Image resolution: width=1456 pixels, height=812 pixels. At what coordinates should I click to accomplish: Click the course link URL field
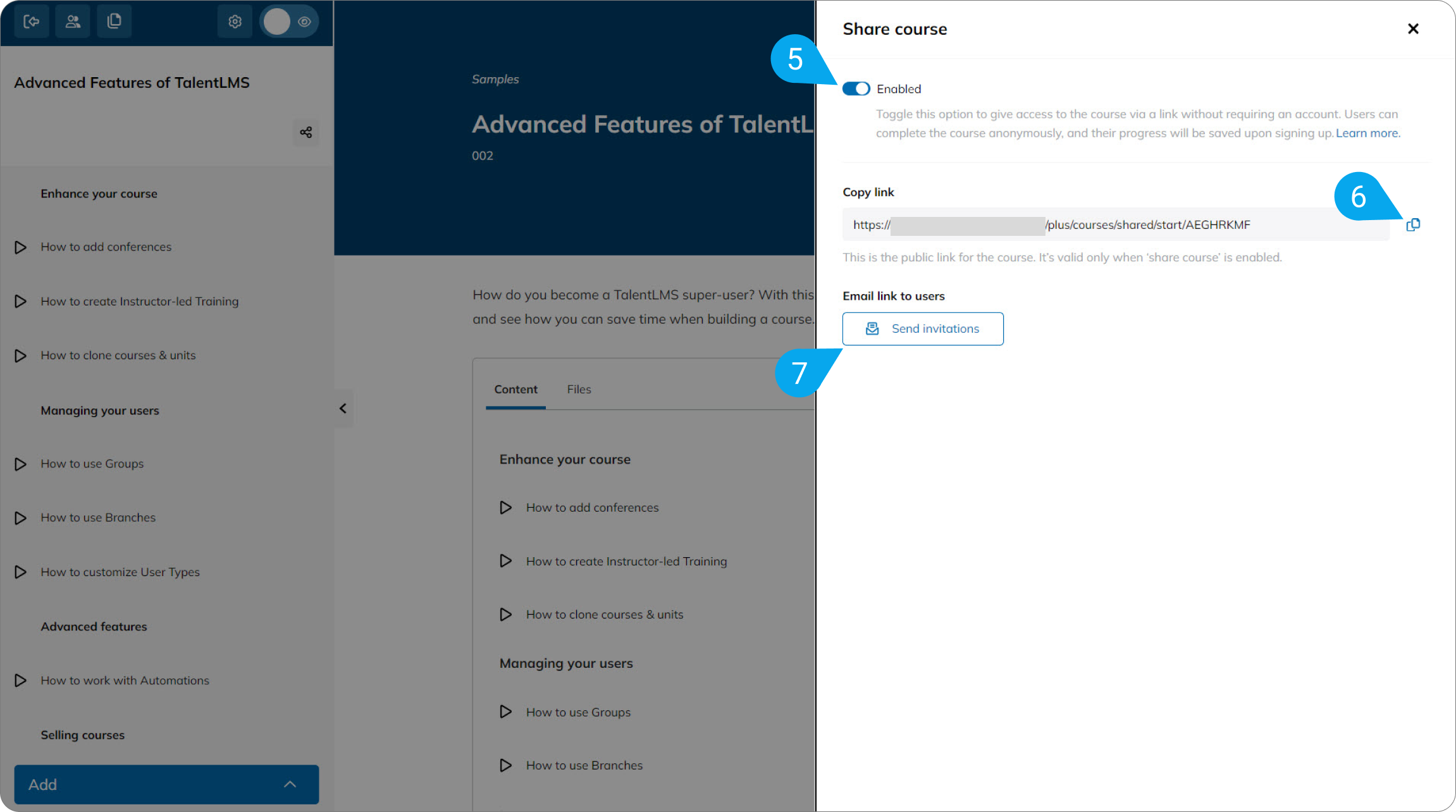tap(1116, 225)
